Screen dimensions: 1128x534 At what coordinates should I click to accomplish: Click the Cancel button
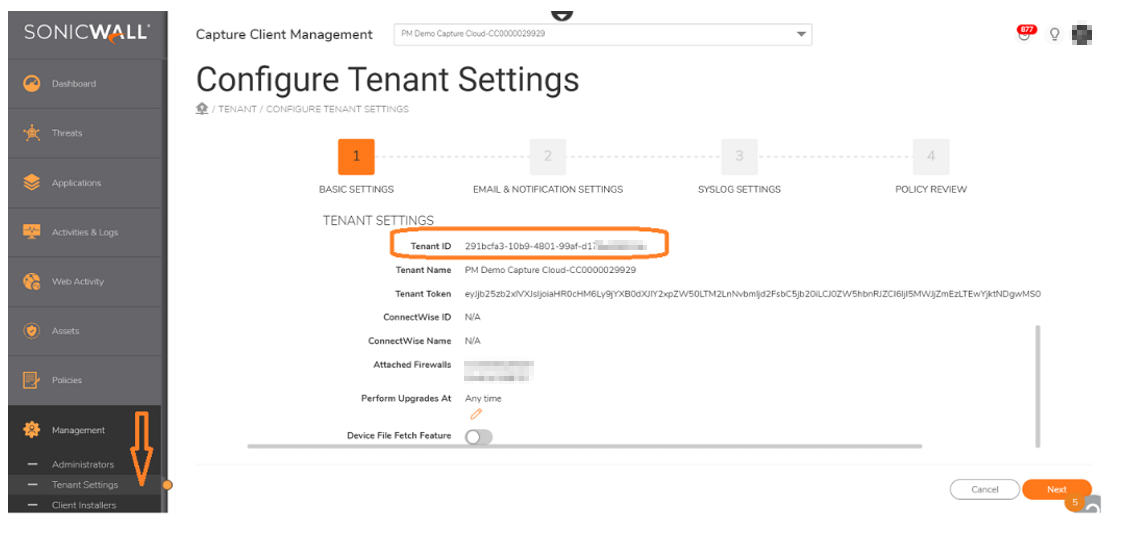click(x=984, y=489)
